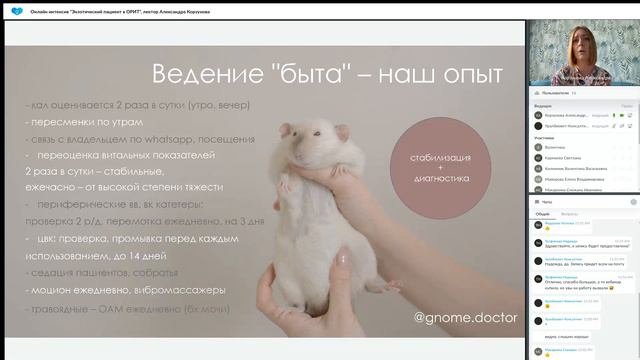This screenshot has width=640, height=360.
Task: Switch to the 'Общий' chat tab
Action: pyautogui.click(x=542, y=214)
